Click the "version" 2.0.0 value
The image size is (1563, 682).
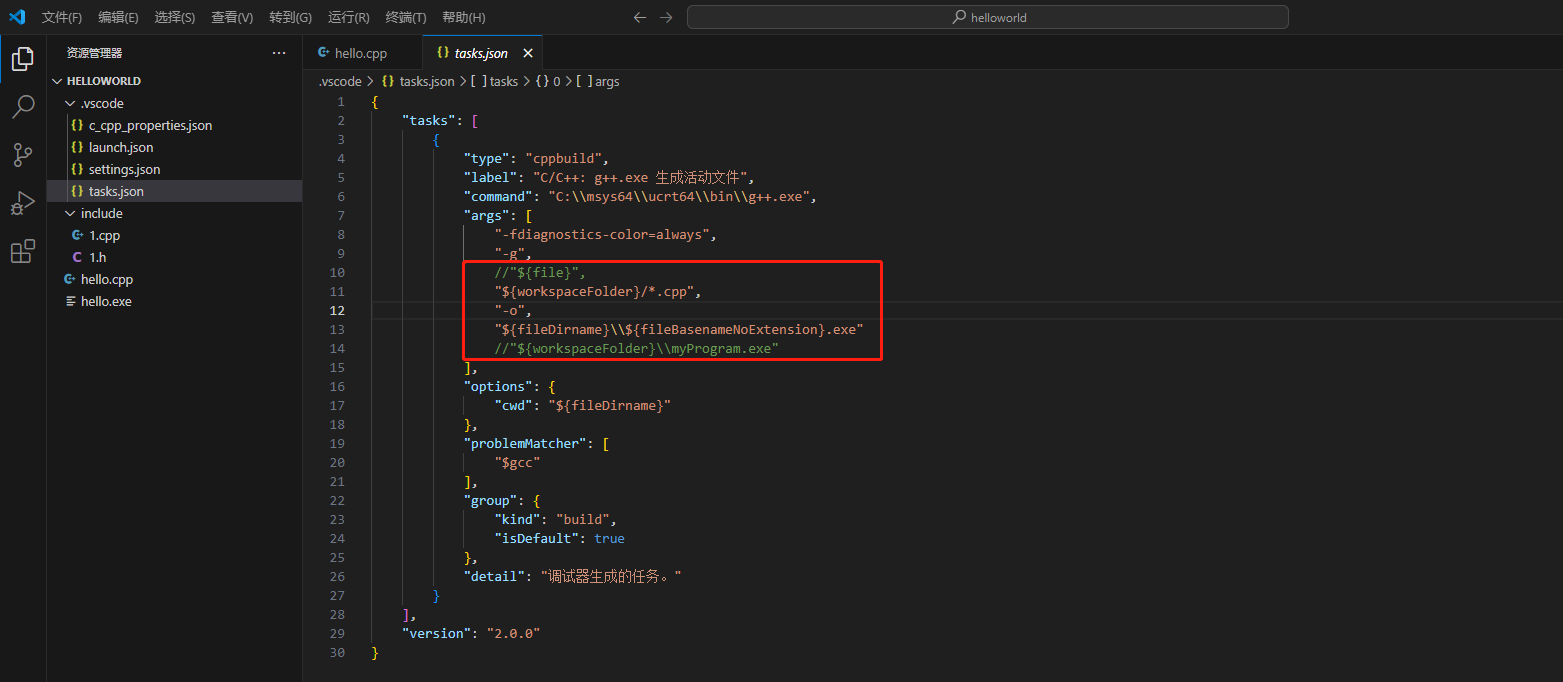point(513,633)
